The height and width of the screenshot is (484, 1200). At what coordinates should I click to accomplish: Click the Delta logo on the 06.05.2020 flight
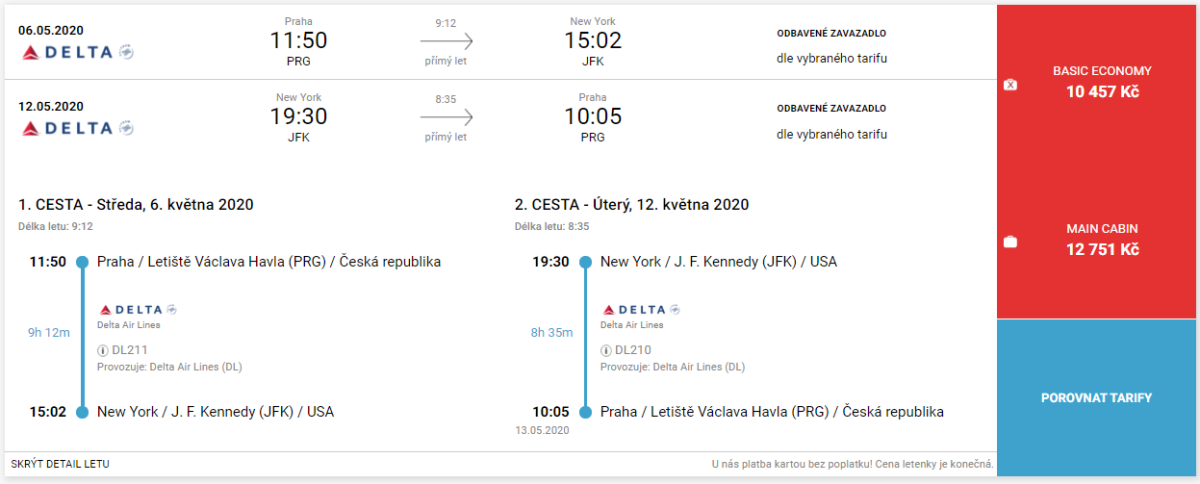(x=67, y=52)
